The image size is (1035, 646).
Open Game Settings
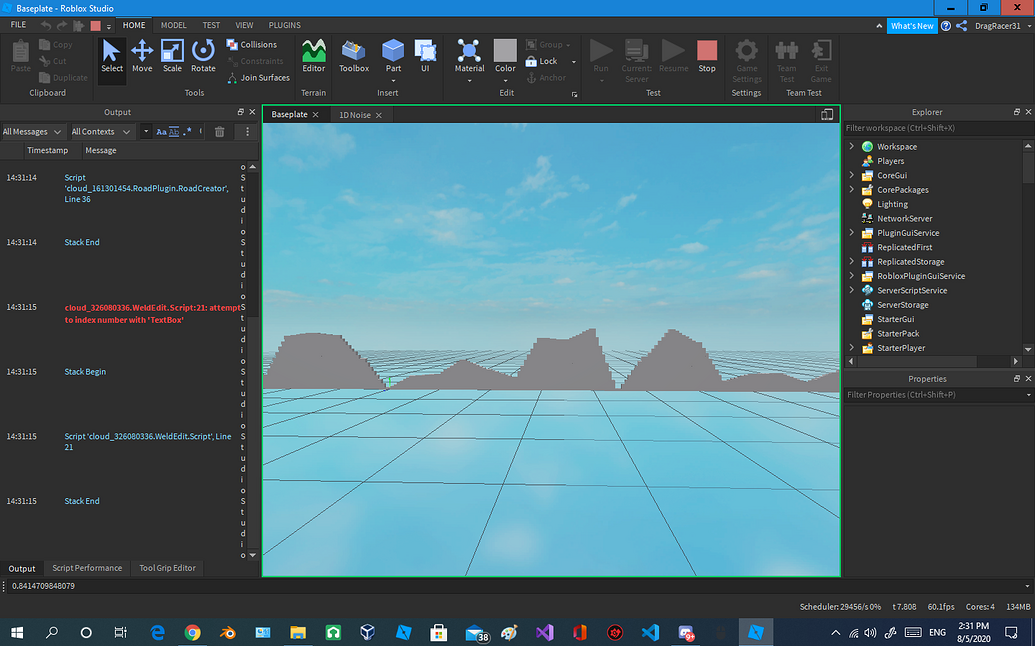click(x=746, y=60)
